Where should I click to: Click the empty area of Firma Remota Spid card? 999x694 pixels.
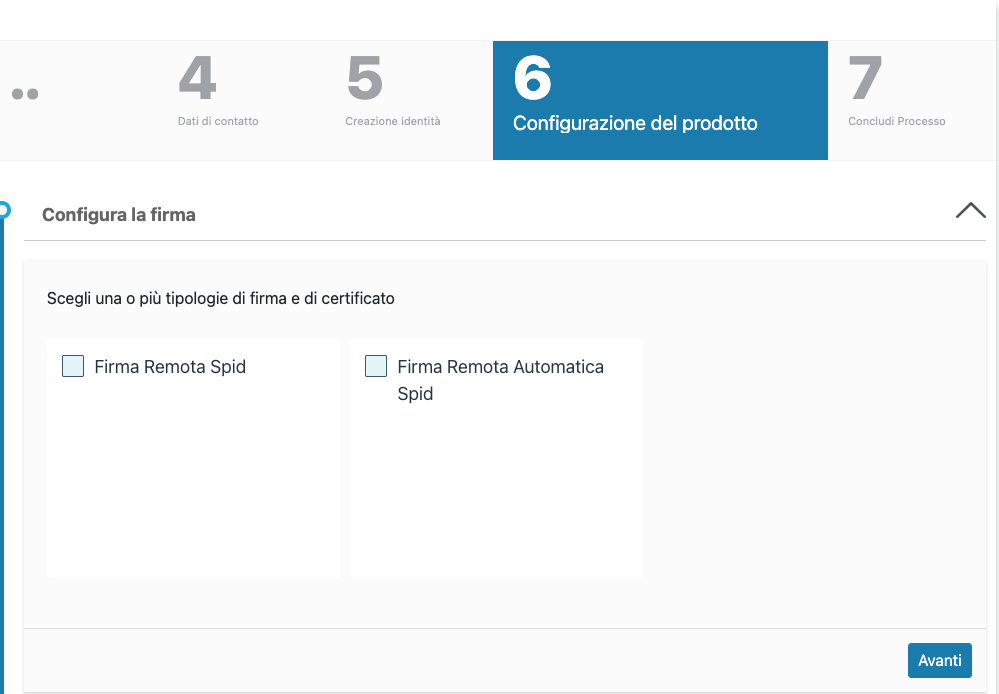pos(193,480)
